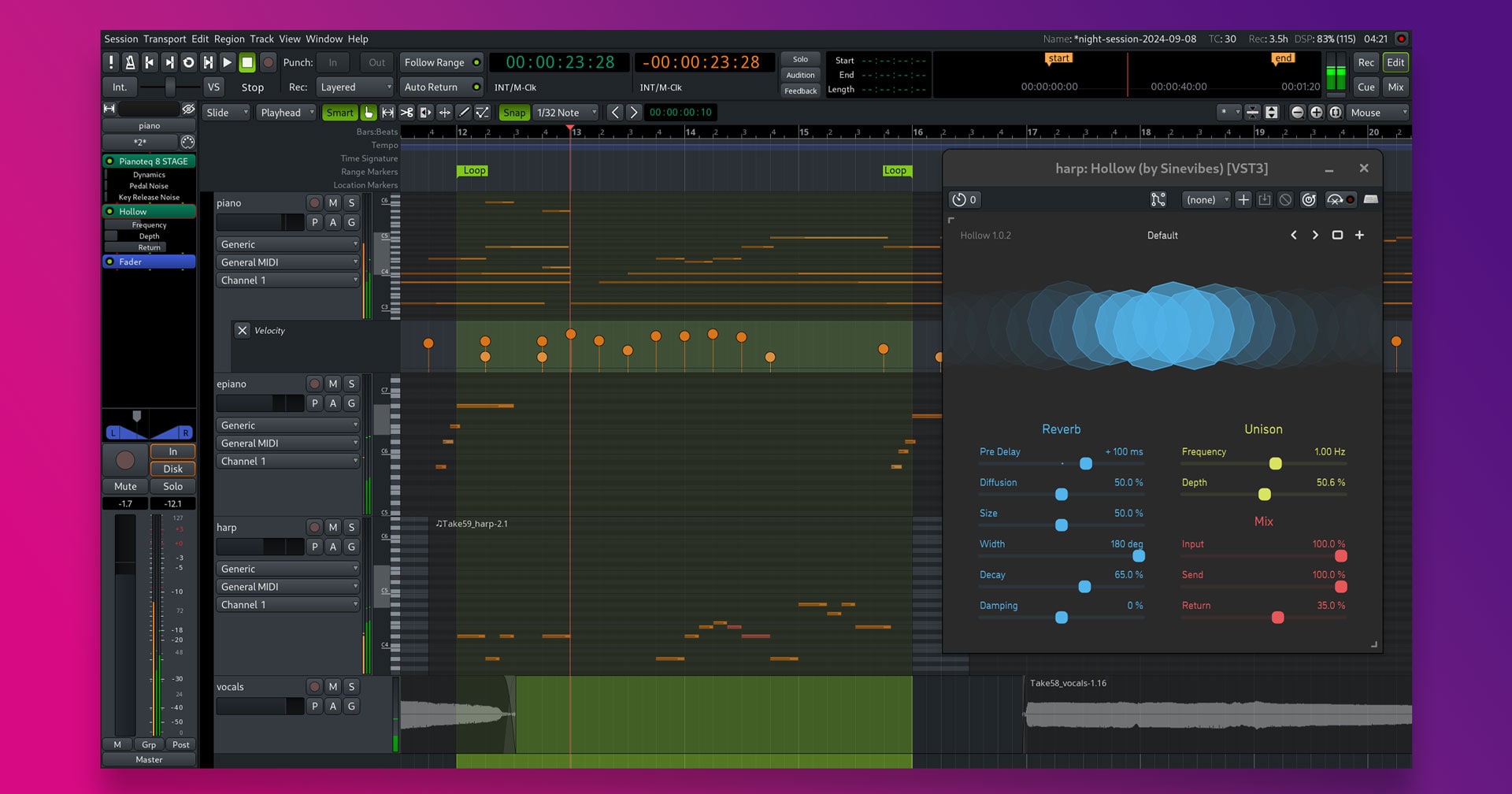Jump to session start icon

[150, 62]
